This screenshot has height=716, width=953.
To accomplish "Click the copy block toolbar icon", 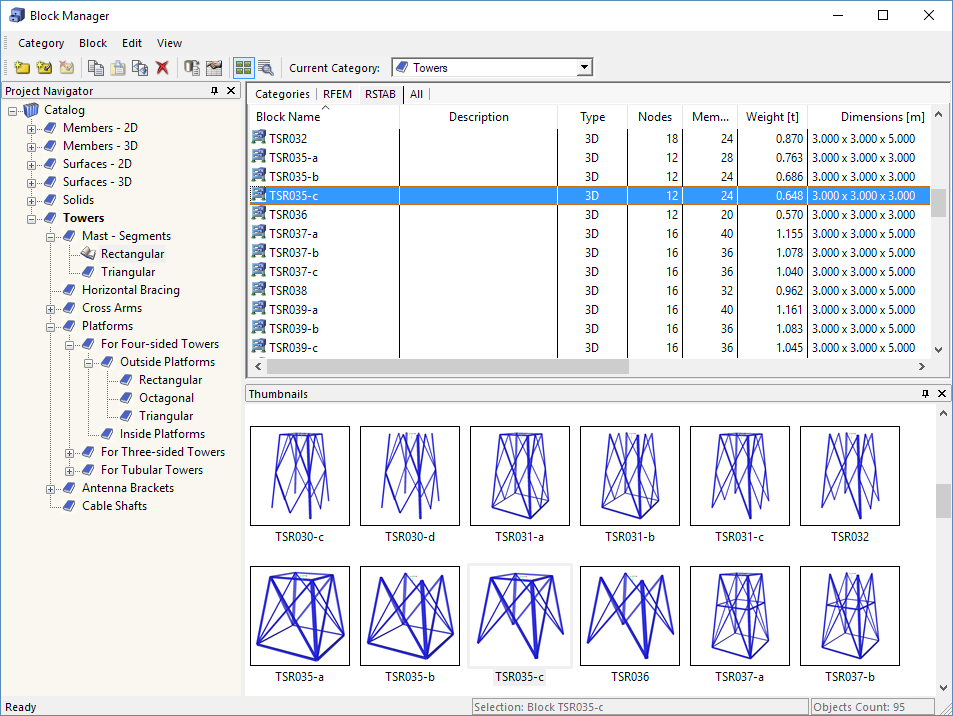I will pyautogui.click(x=95, y=68).
